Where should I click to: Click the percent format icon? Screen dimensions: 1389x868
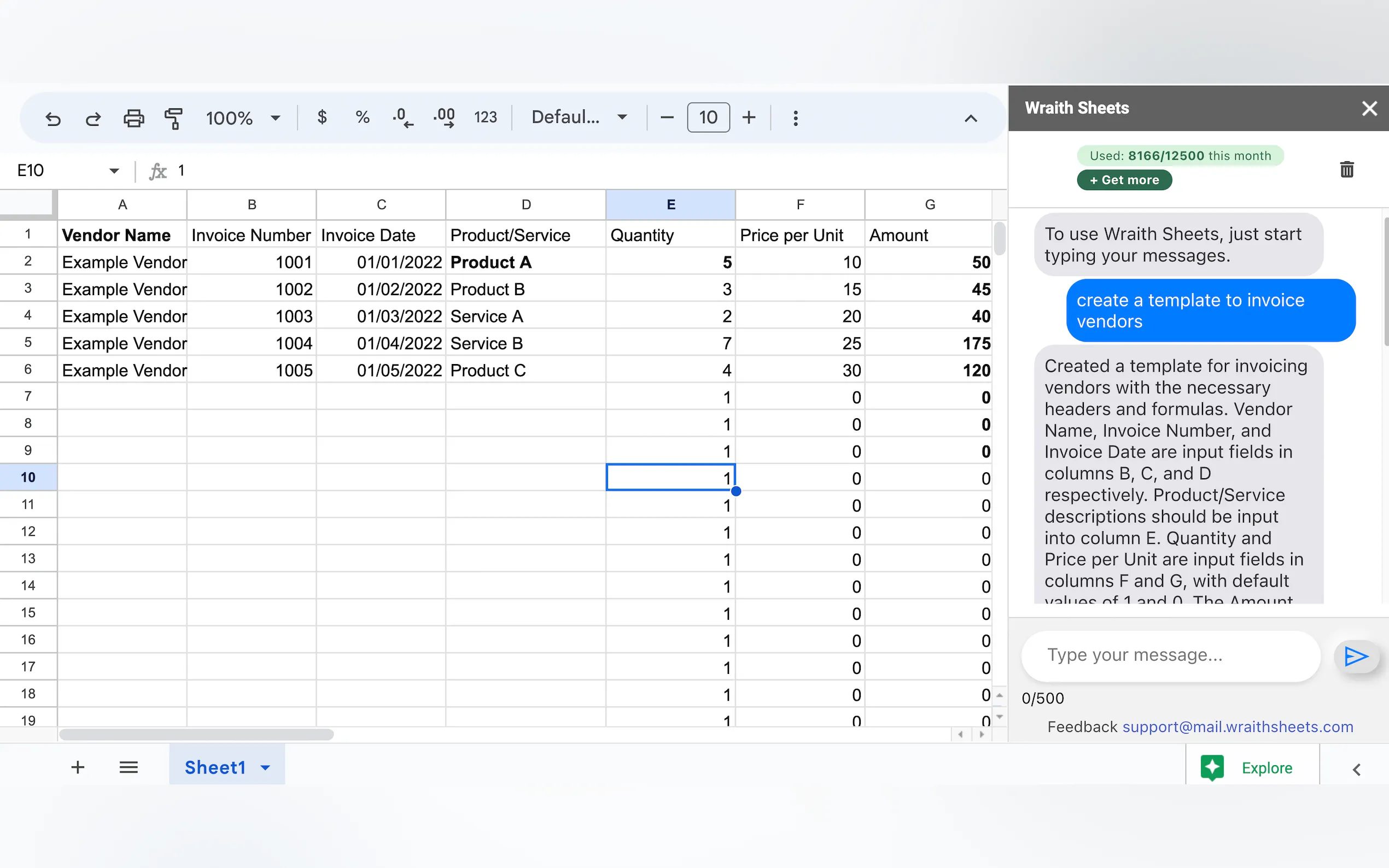363,118
